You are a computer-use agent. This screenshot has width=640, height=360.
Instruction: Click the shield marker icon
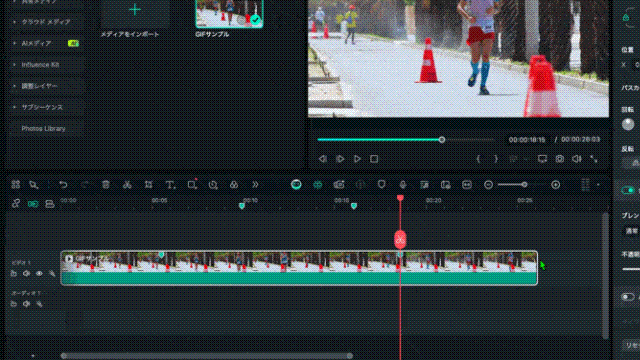point(382,184)
